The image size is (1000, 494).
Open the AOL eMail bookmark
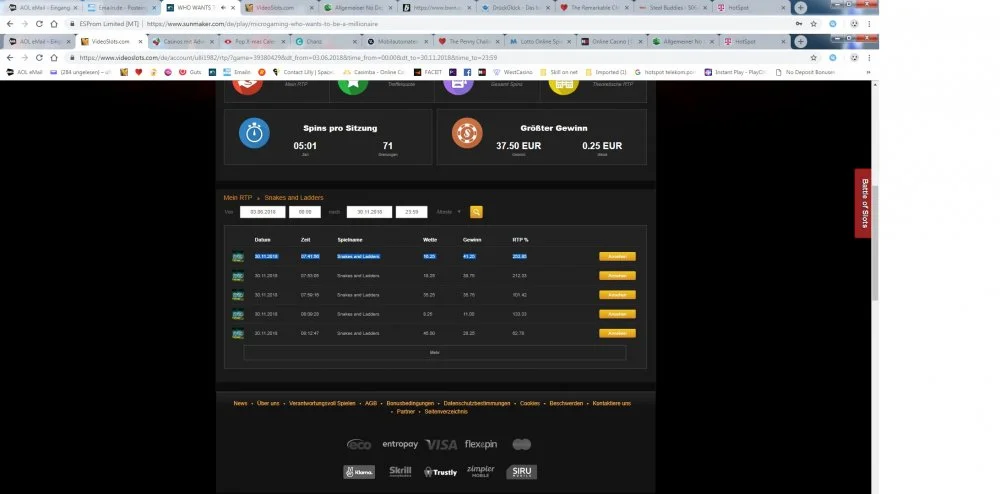[24, 72]
